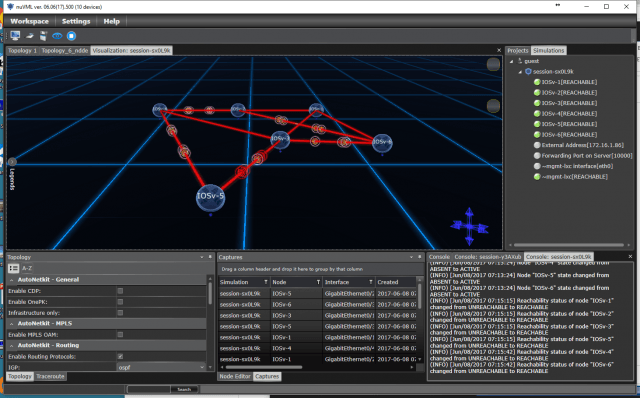
Task: Collapse AutoNetkit - General section
Action: click(x=11, y=280)
